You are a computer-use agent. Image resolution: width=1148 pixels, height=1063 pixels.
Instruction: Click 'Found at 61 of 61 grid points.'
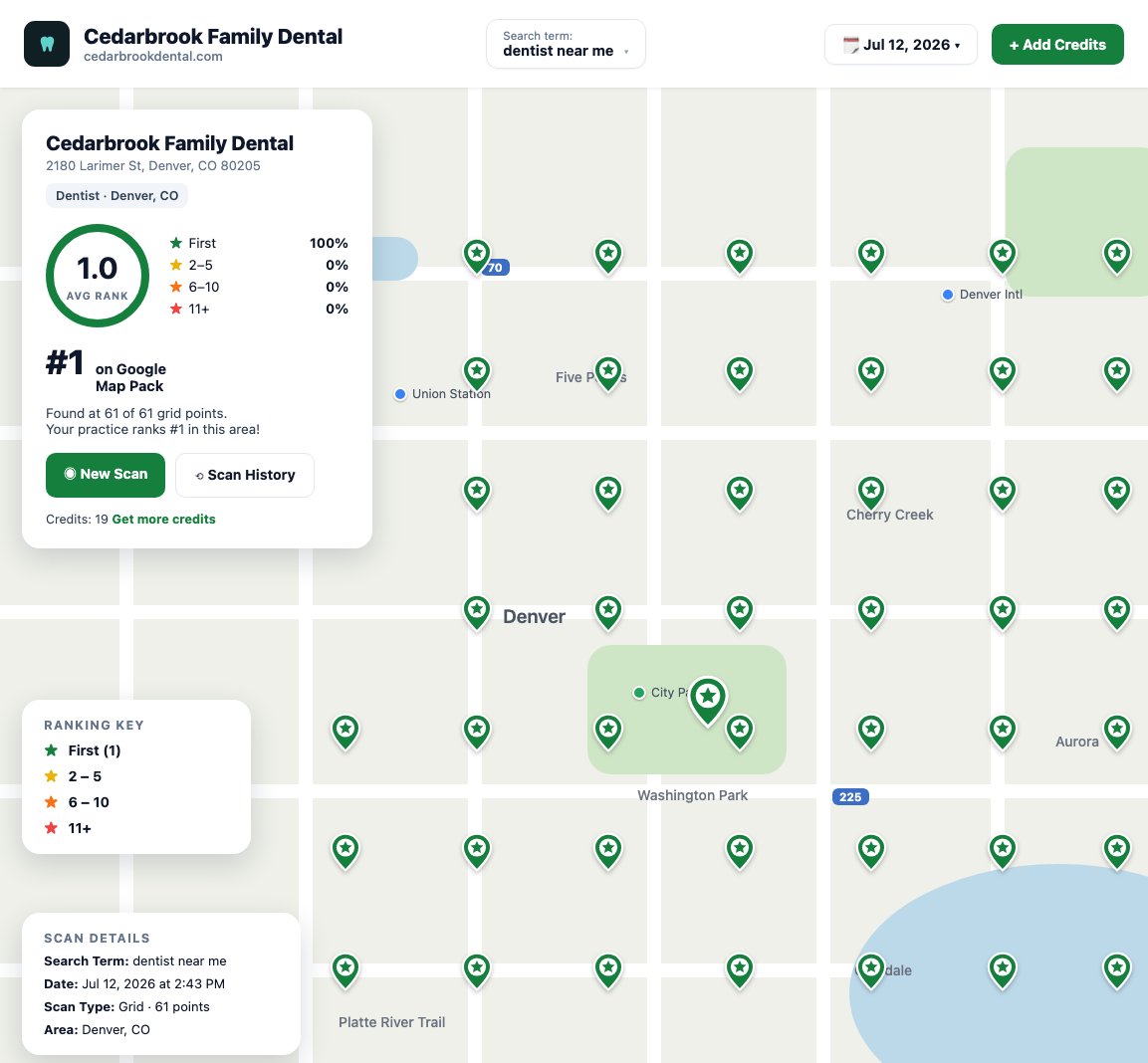[x=136, y=414]
